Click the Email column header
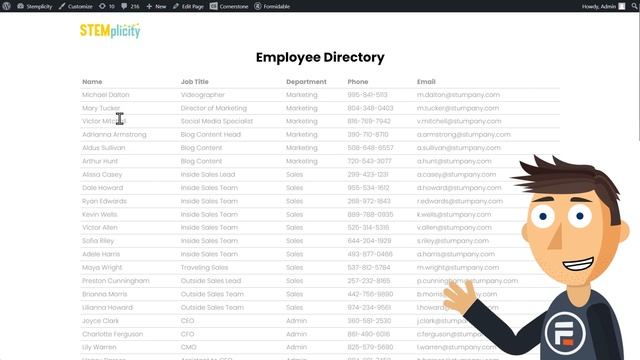Viewport: 640px width, 360px height. (426, 82)
